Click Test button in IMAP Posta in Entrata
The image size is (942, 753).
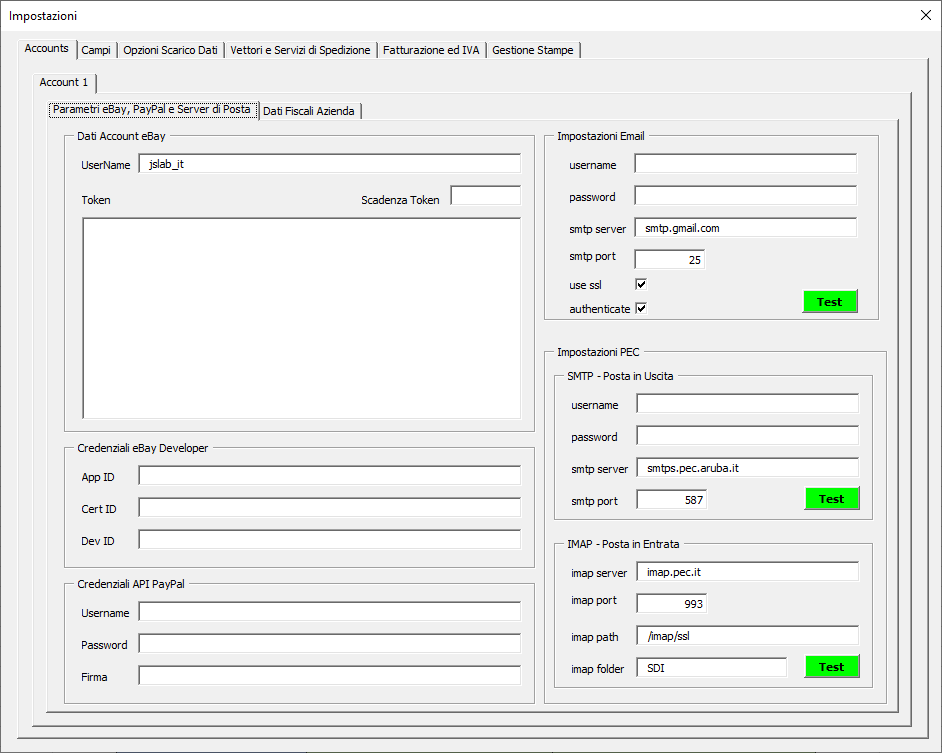click(x=831, y=667)
